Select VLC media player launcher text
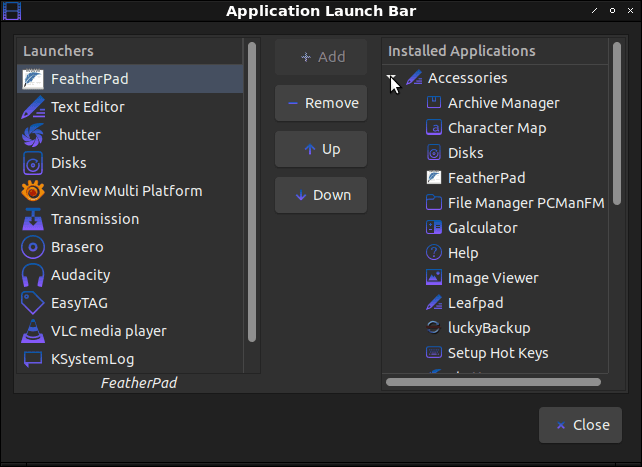This screenshot has width=642, height=467. [x=109, y=331]
